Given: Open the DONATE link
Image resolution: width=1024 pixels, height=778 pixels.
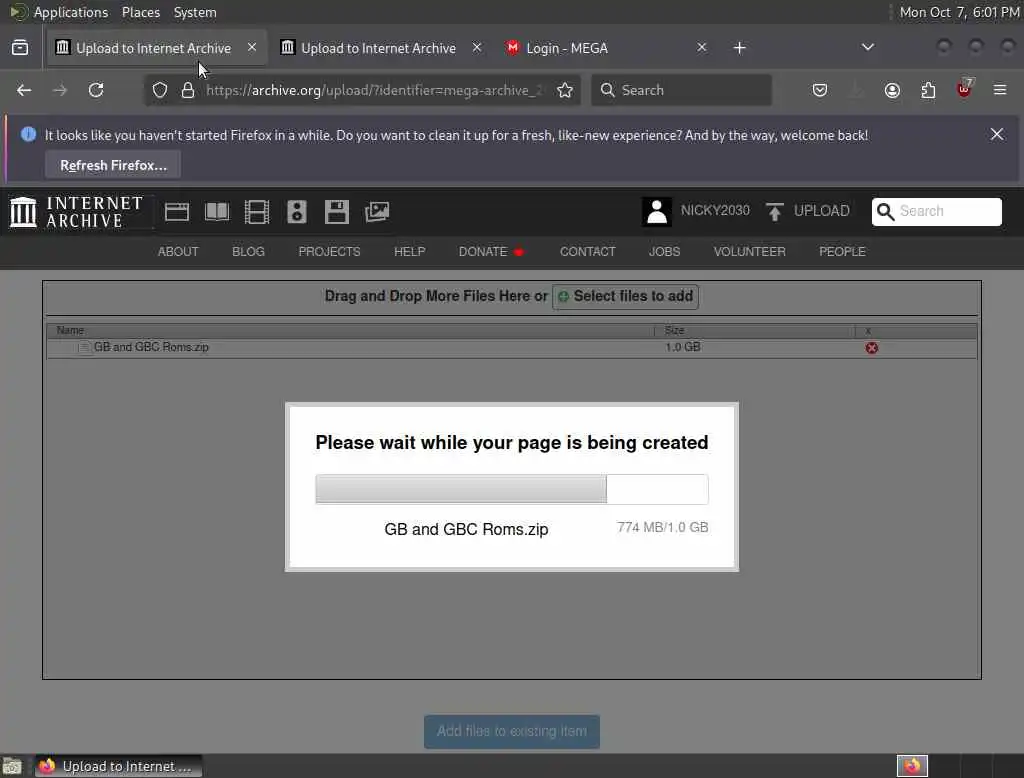Looking at the screenshot, I should pyautogui.click(x=490, y=251).
